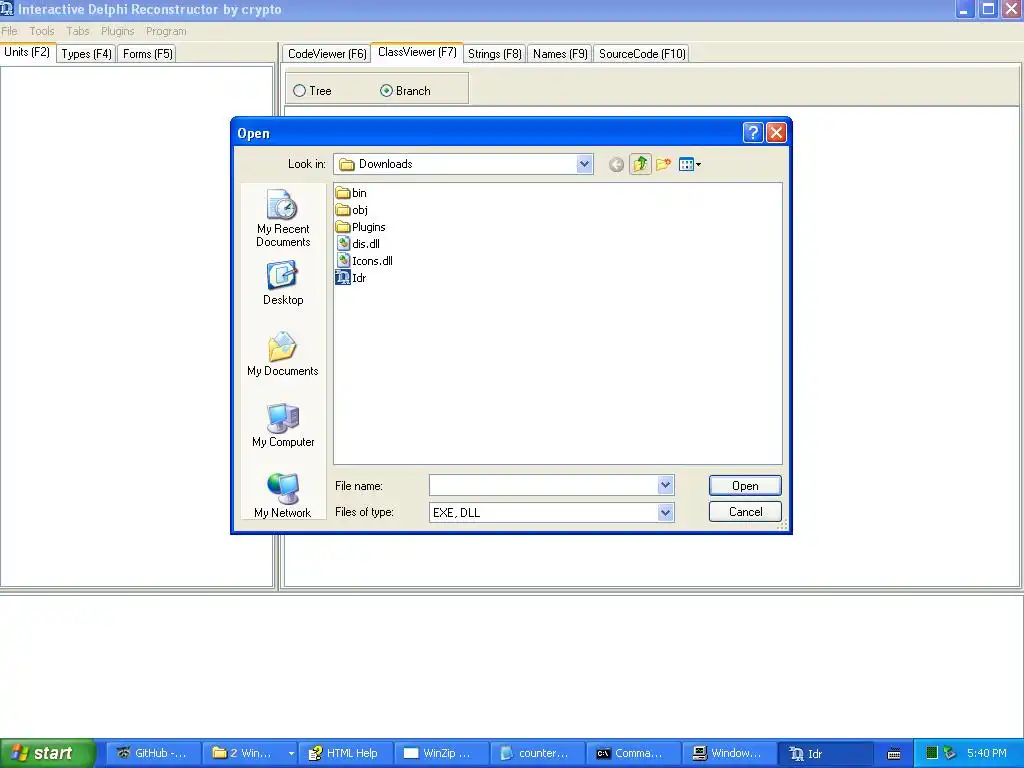
Task: Open the Plugins menu
Action: pyautogui.click(x=118, y=31)
